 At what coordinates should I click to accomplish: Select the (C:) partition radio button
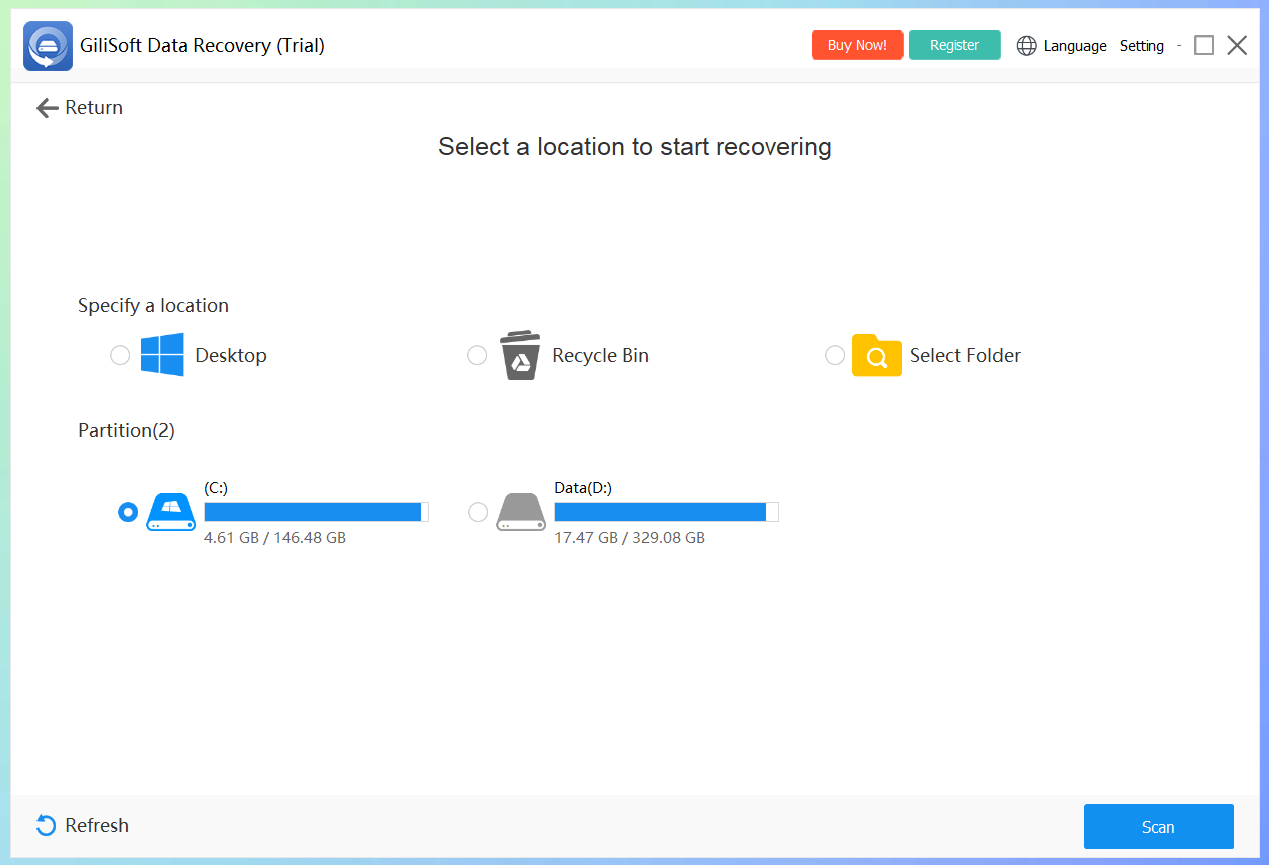(x=128, y=512)
